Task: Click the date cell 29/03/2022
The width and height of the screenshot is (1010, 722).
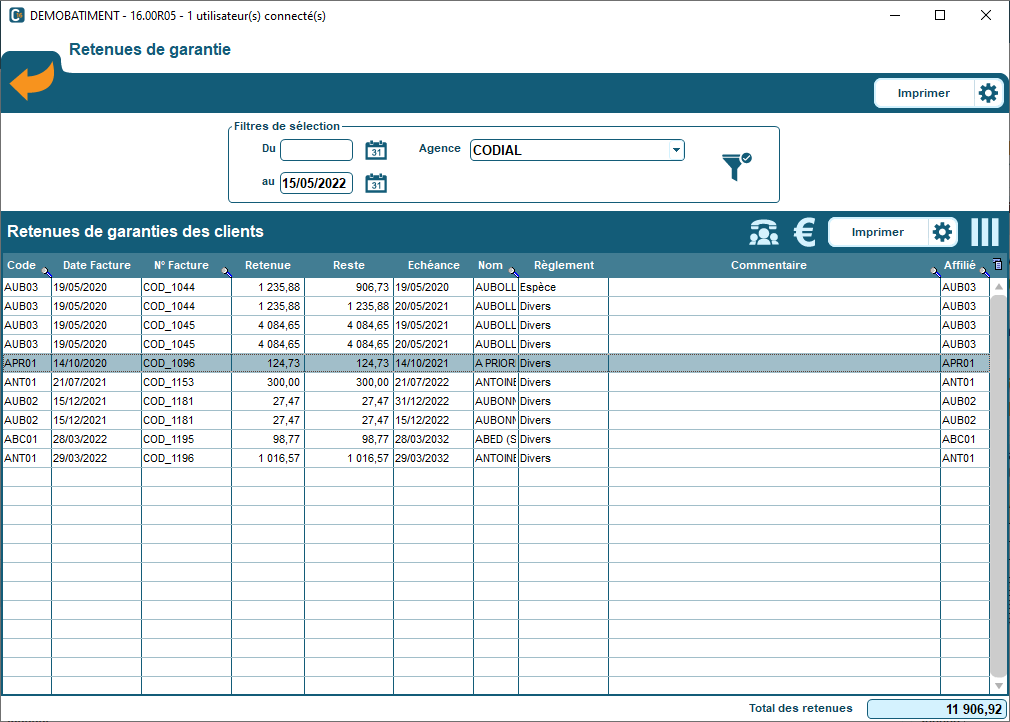Action: click(96, 459)
